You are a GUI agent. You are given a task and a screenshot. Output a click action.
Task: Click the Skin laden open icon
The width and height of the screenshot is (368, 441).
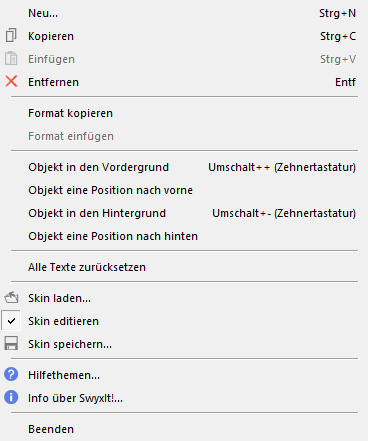(11, 297)
